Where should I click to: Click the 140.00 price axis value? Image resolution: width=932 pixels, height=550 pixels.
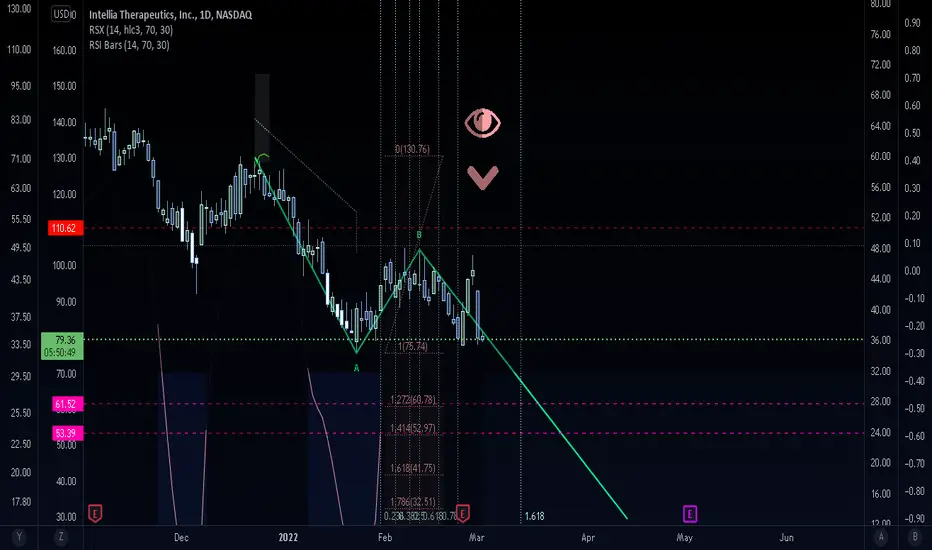click(x=65, y=122)
